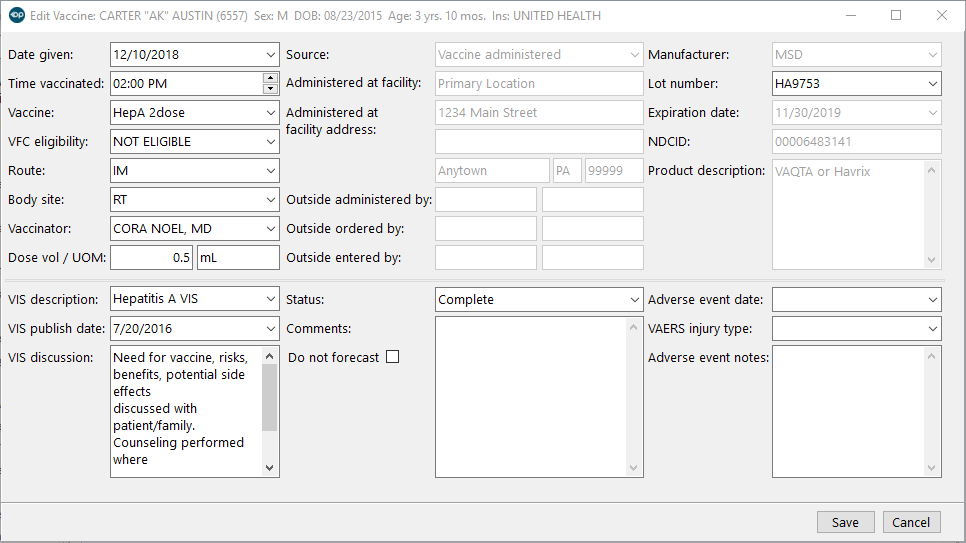966x543 pixels.
Task: Click Comments scrollbar down arrow
Action: click(x=633, y=468)
